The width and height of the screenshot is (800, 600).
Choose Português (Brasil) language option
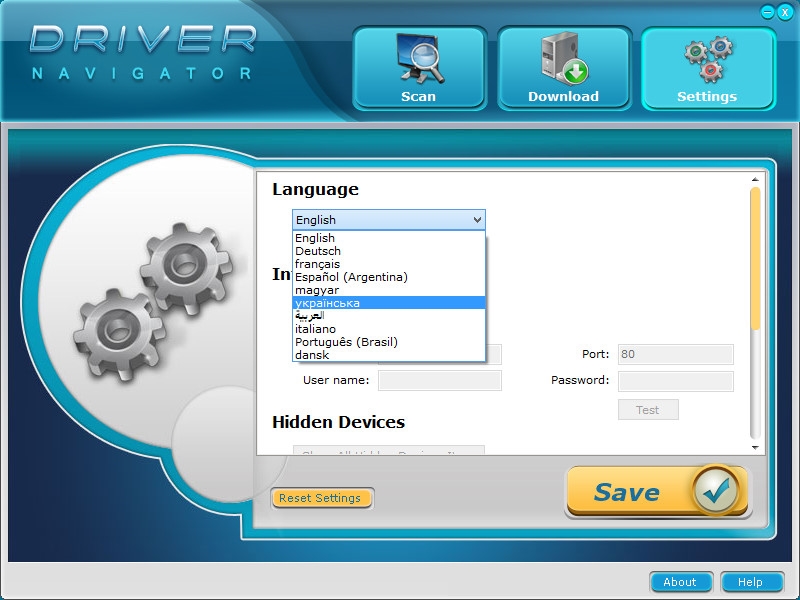coord(389,342)
